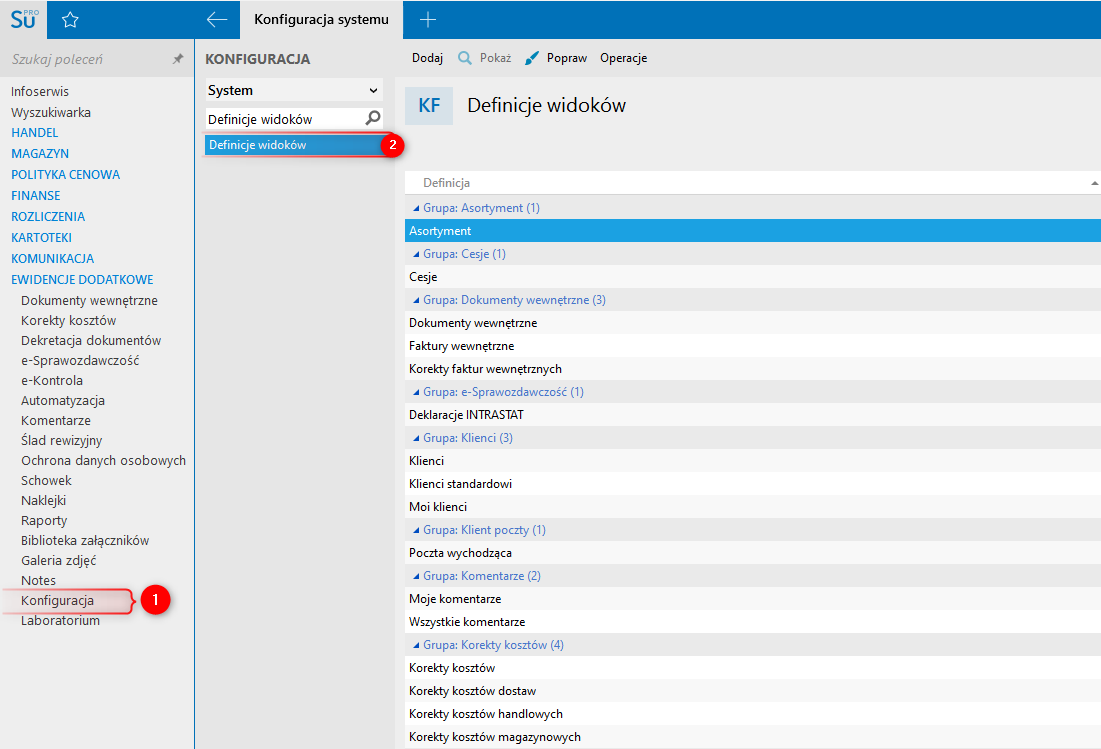Collapse the Grupa: Klienci group

[x=417, y=438]
